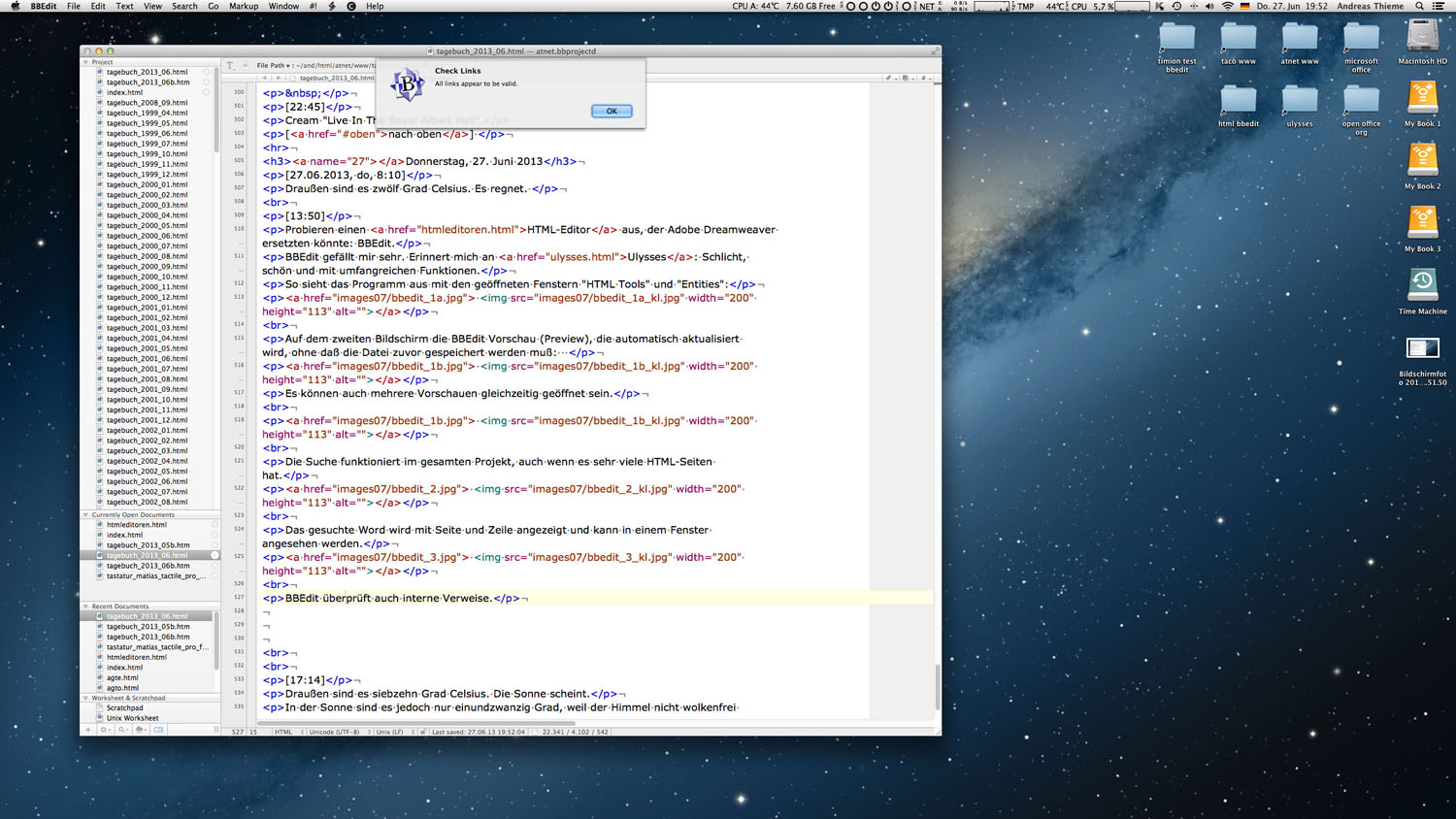Click the gear action menu in sidebar footer
1456x819 pixels.
click(105, 730)
